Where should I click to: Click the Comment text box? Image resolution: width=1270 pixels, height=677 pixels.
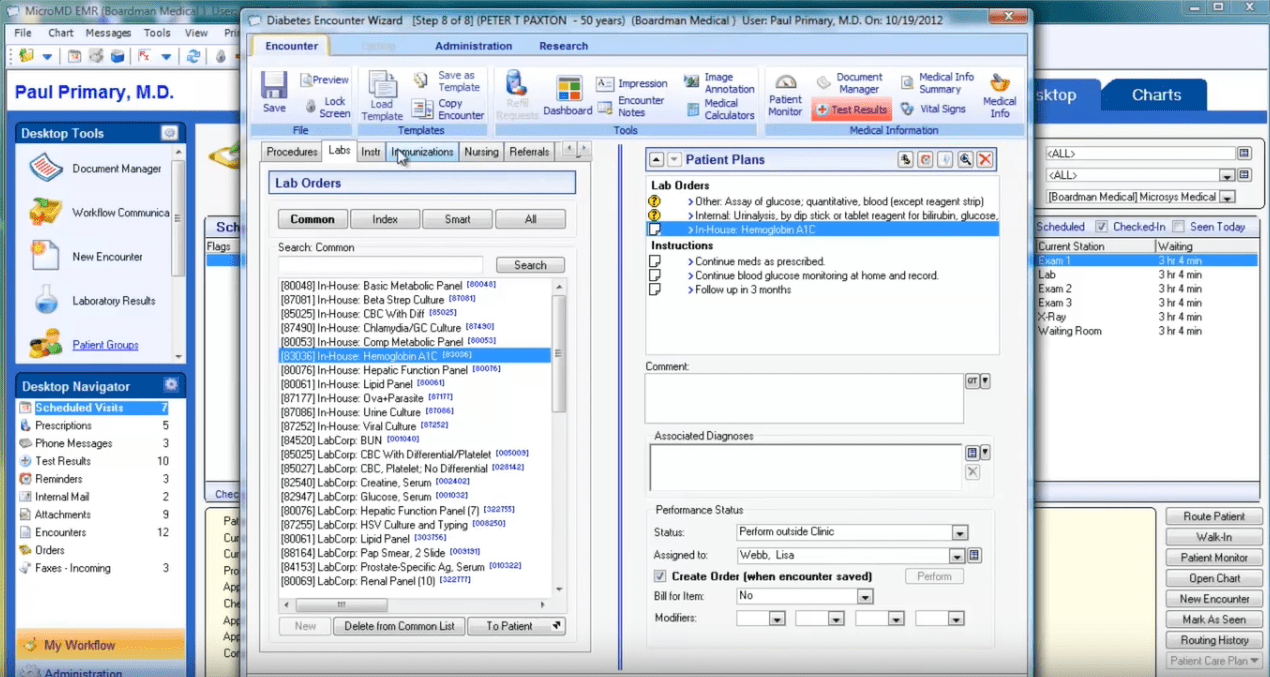click(x=804, y=399)
